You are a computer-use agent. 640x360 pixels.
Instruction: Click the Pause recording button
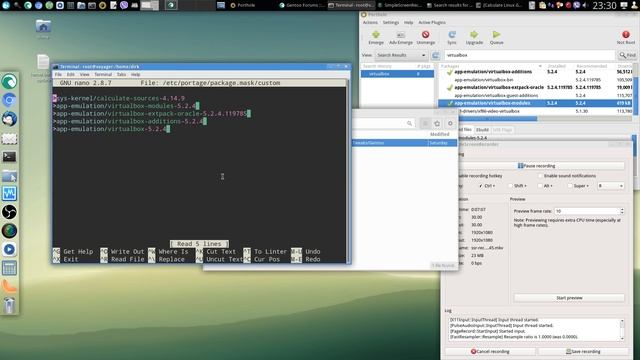click(x=542, y=166)
